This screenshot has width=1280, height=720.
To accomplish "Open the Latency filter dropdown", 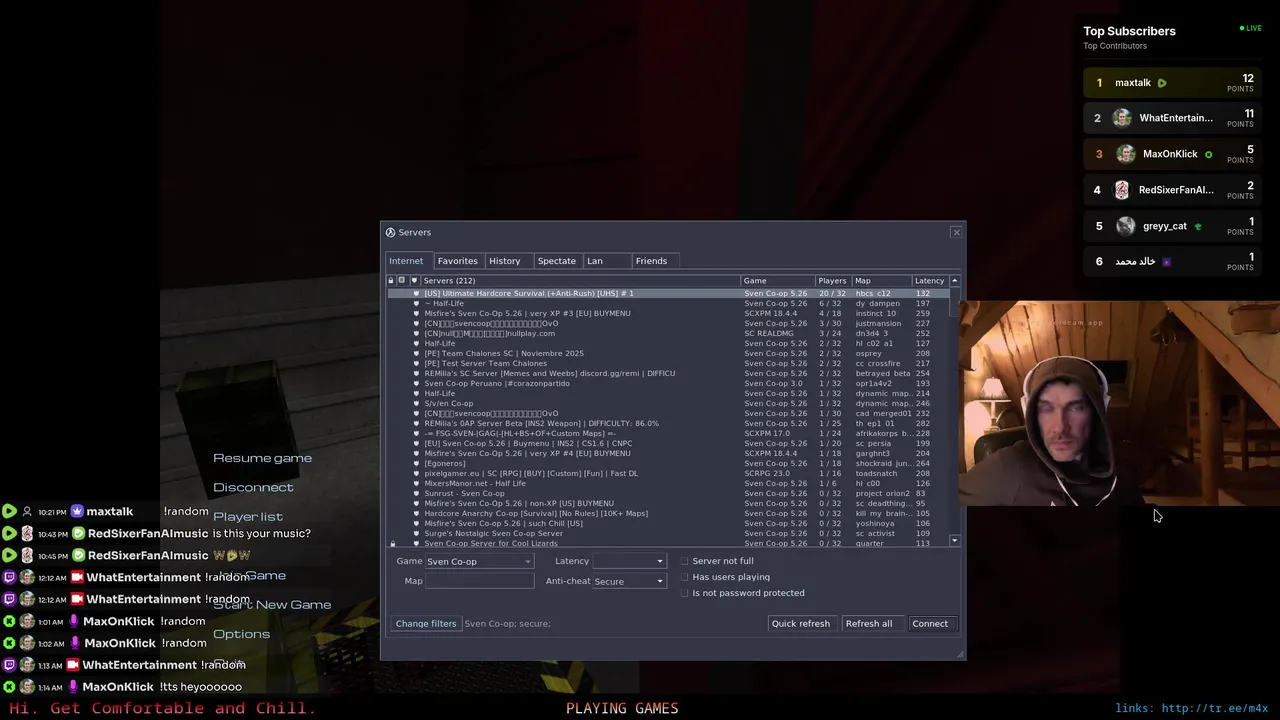I will point(629,561).
